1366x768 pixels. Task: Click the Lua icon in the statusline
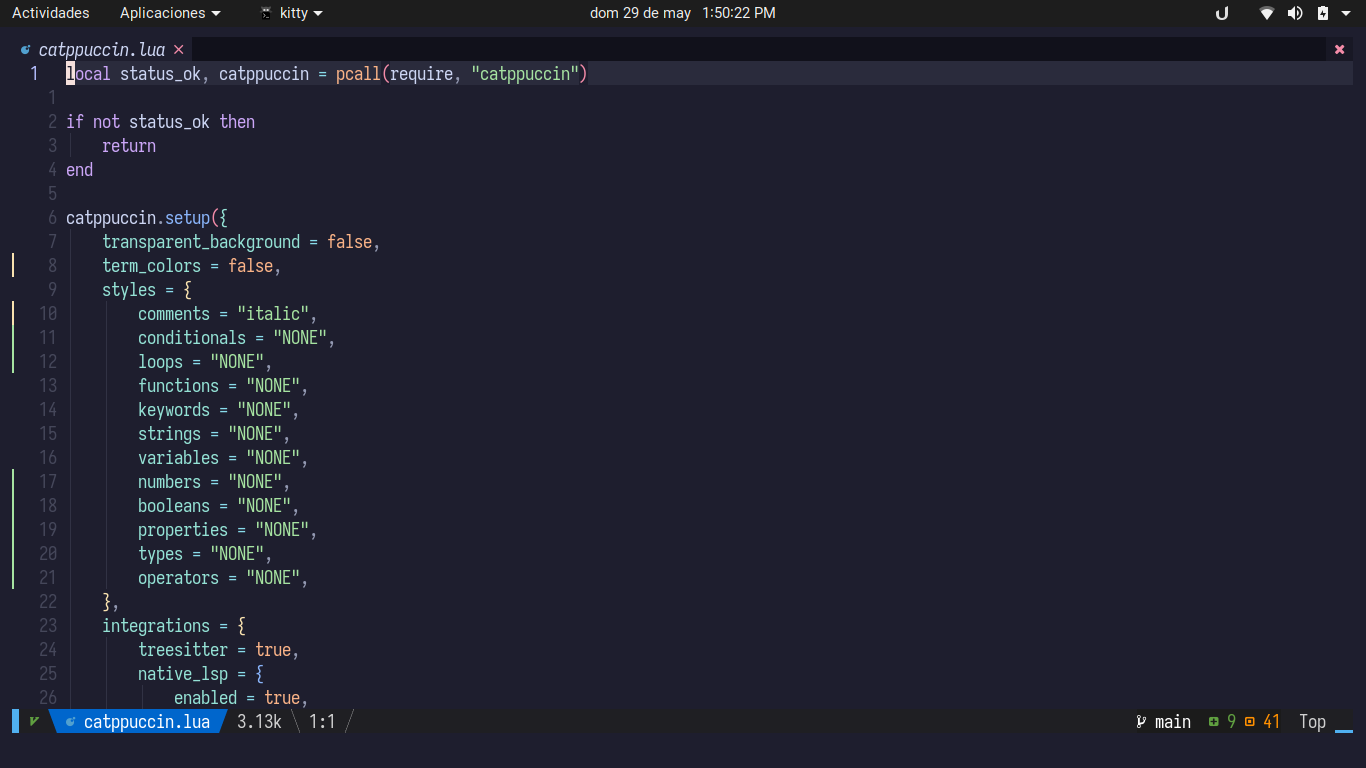70,721
